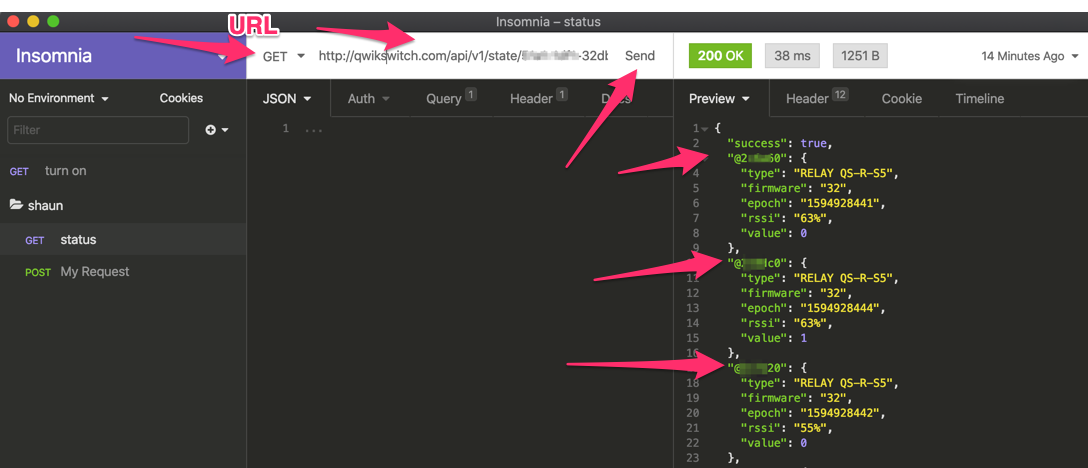Switch to the Auth tab
The image size is (1088, 468).
point(368,99)
